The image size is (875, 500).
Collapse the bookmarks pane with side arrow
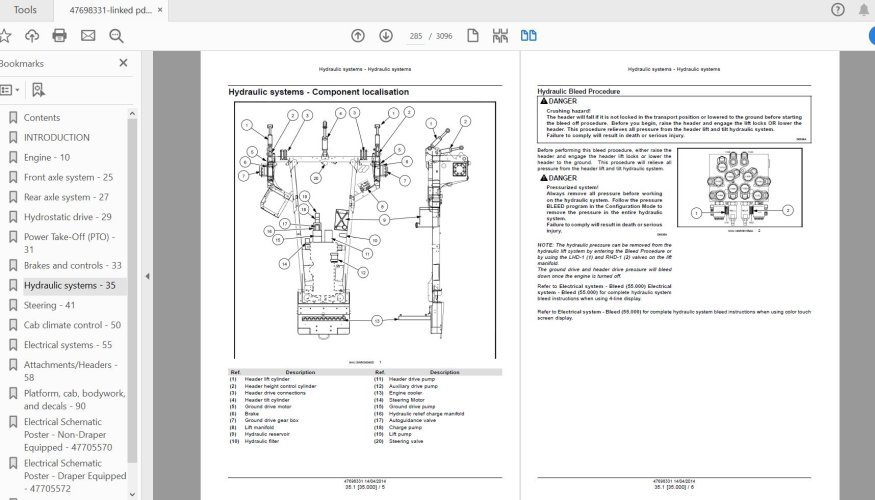[147, 276]
